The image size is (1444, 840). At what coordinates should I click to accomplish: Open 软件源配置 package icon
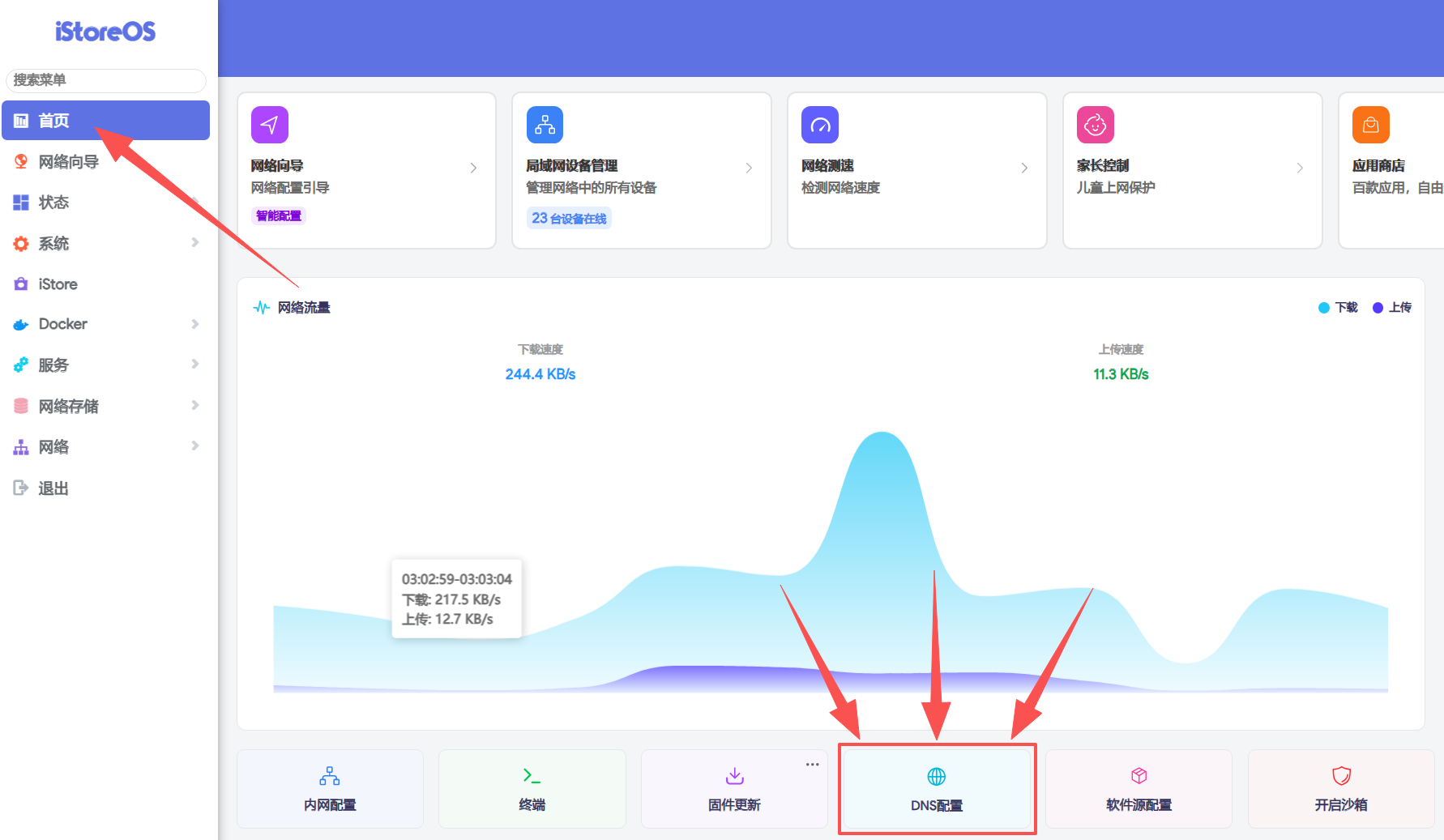click(1139, 776)
